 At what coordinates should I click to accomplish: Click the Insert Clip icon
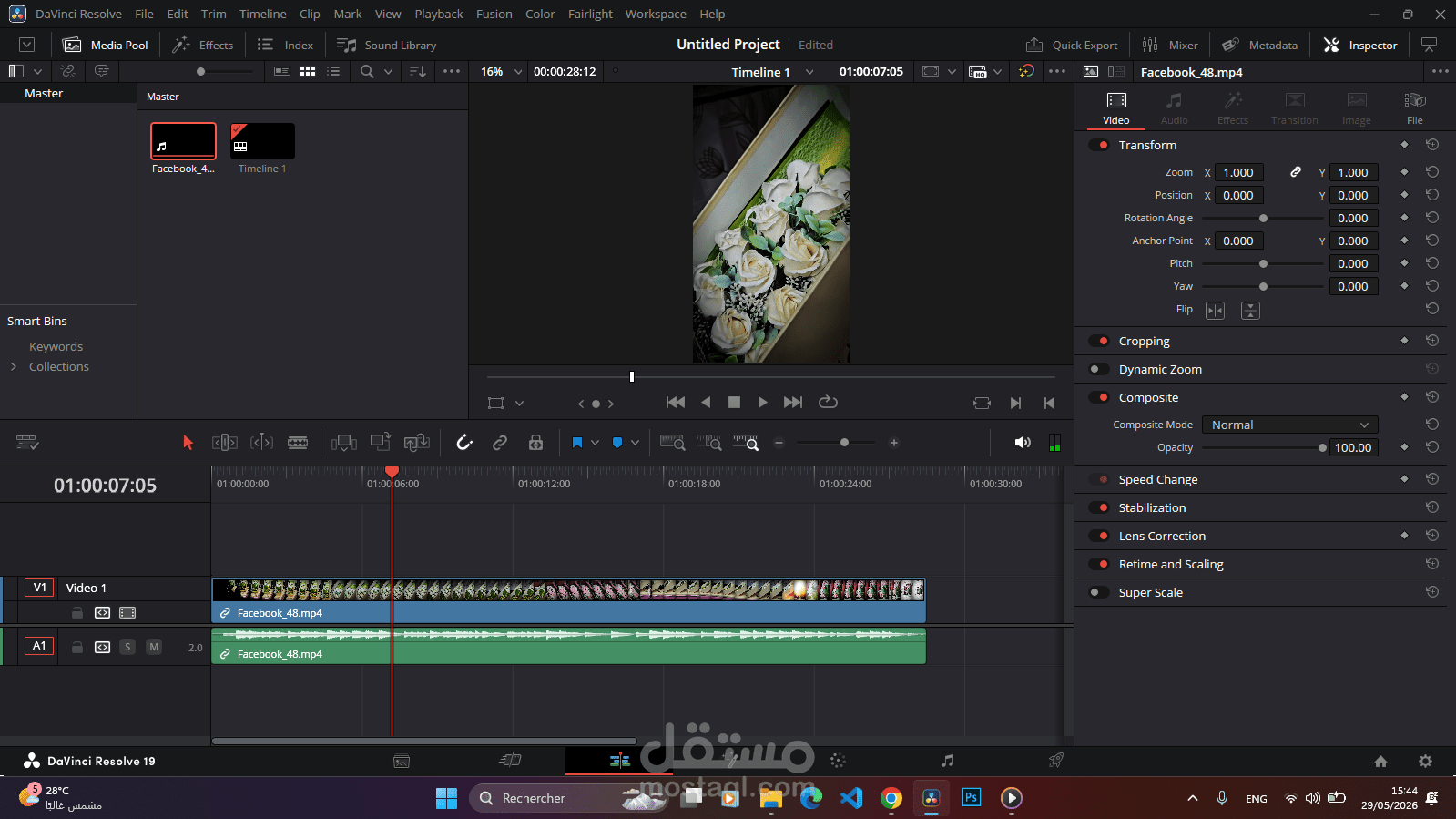(344, 443)
